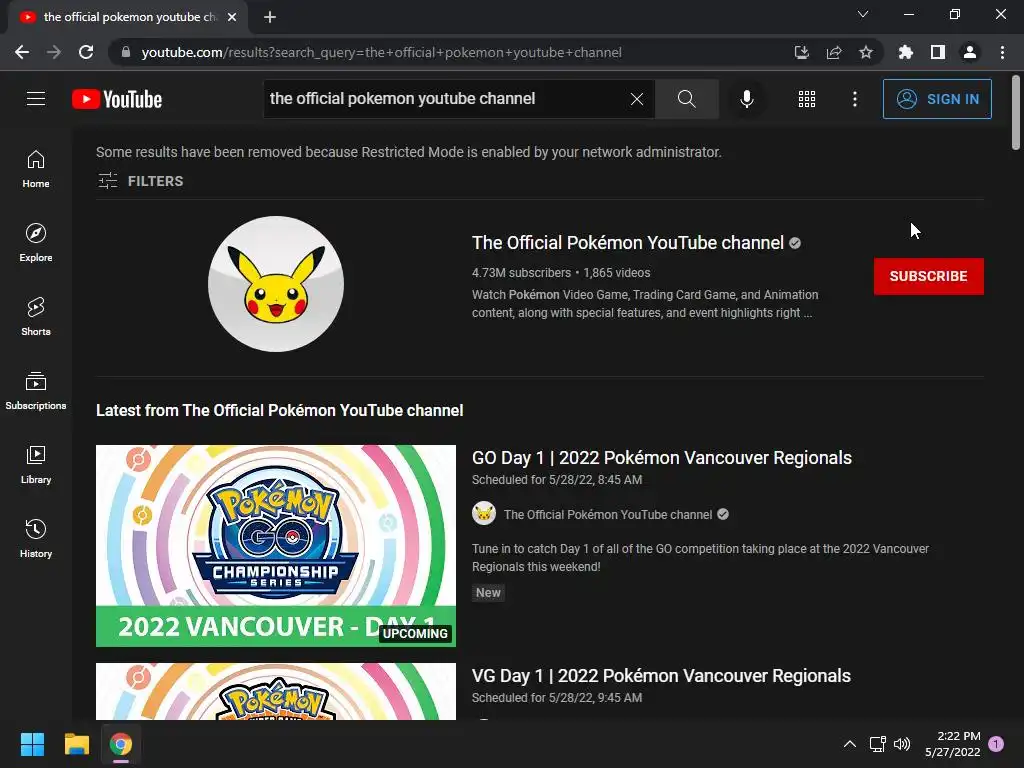The height and width of the screenshot is (768, 1024).
Task: Click the install app icon in address bar
Action: coord(801,52)
